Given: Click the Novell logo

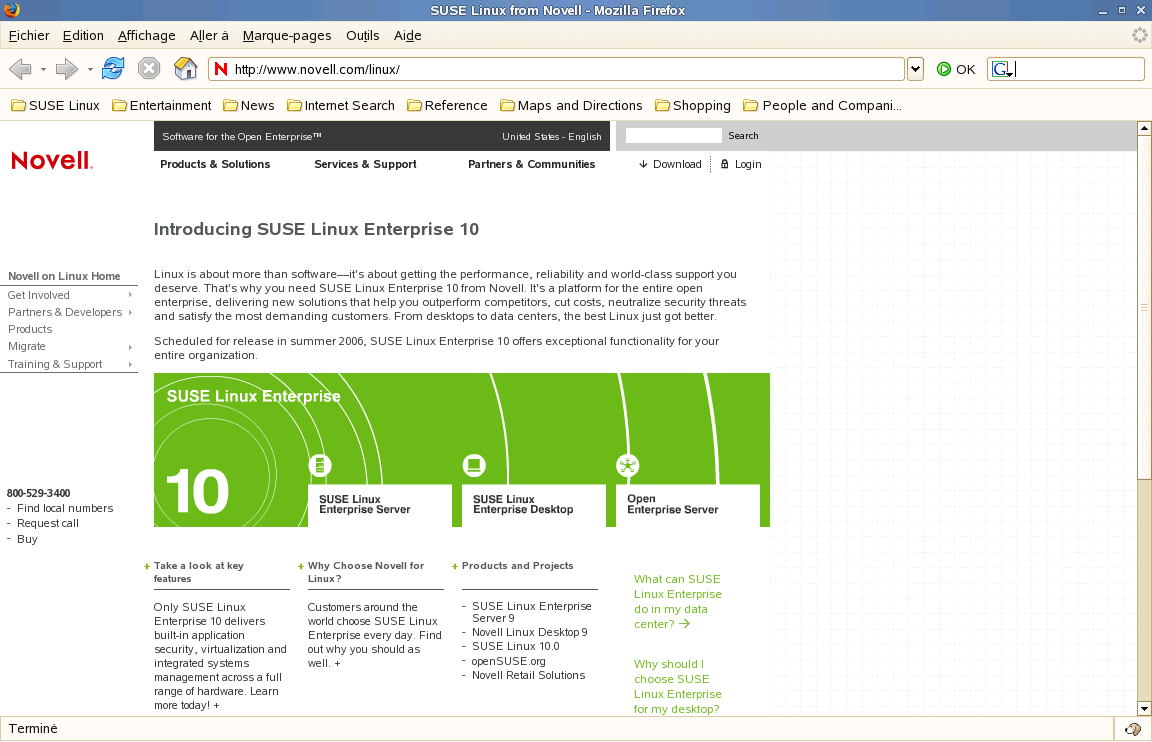Looking at the screenshot, I should click(51, 160).
